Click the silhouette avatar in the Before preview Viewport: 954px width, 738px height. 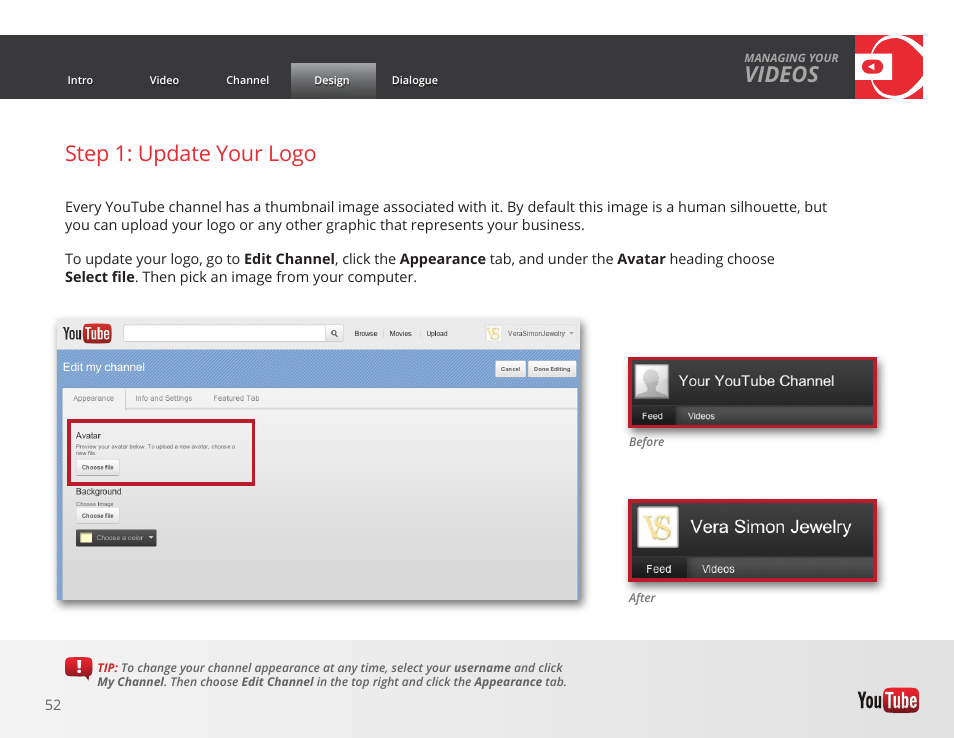point(652,382)
